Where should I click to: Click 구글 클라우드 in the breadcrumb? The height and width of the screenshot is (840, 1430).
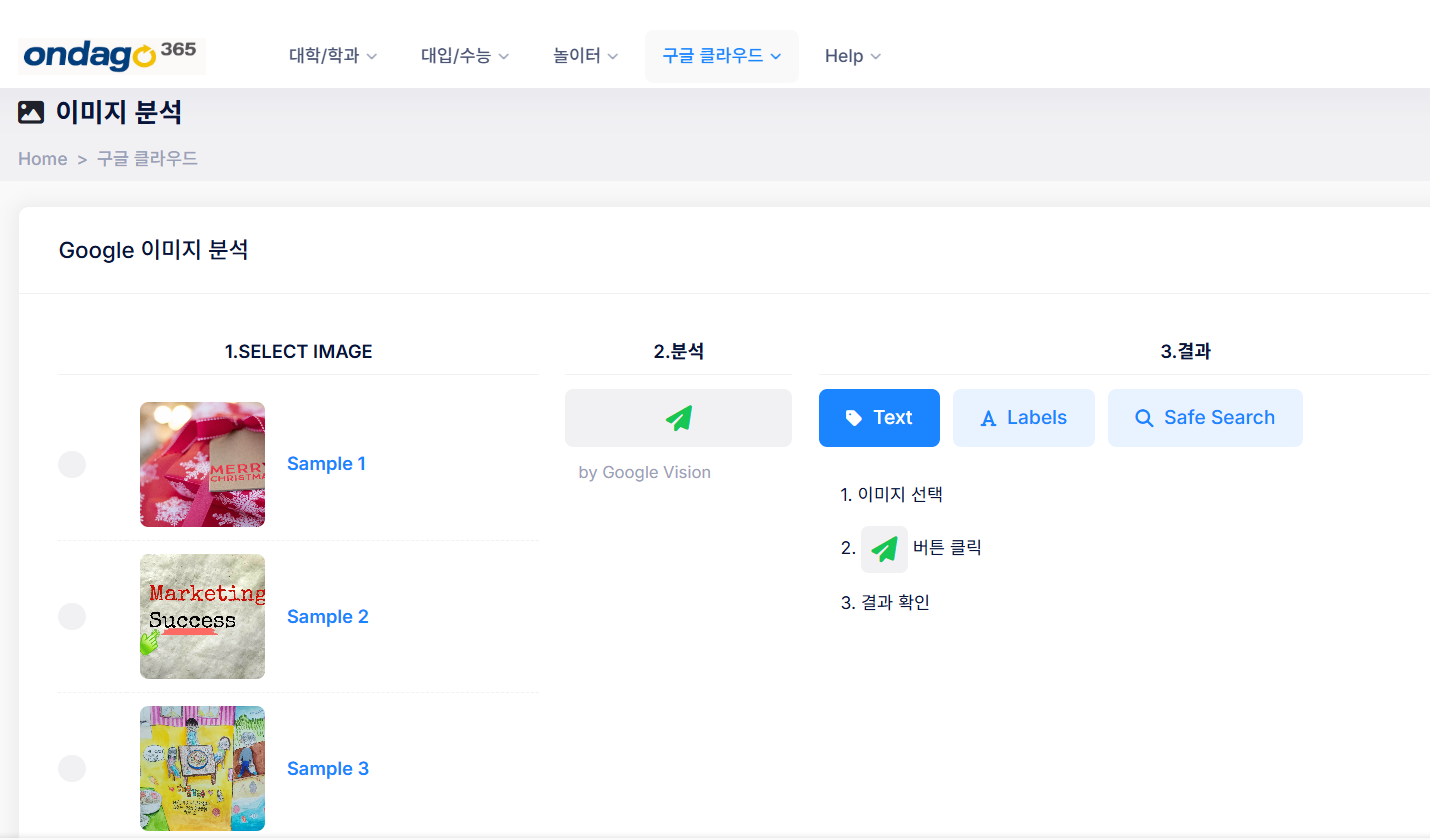pos(147,159)
